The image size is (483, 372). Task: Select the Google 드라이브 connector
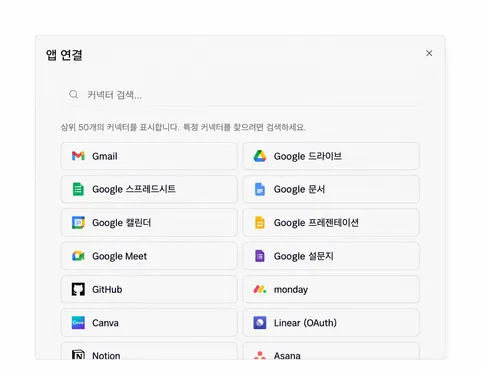tap(331, 156)
